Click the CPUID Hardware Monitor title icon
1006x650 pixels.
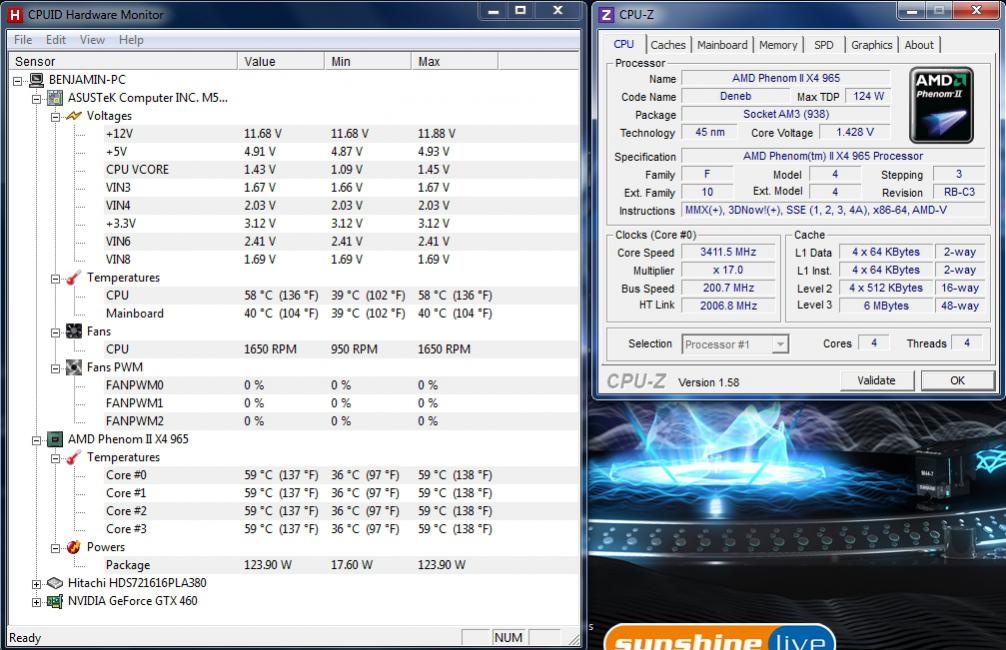[15, 15]
